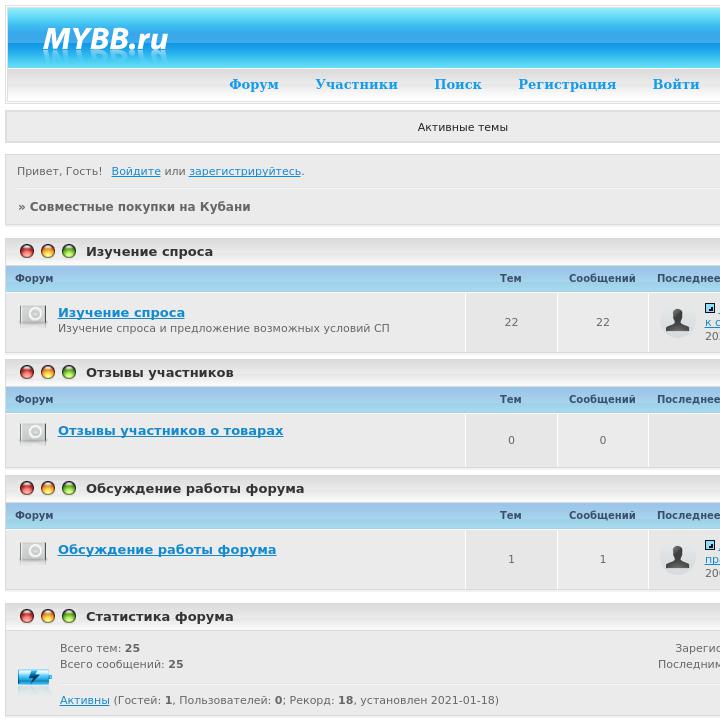The image size is (720, 720).
Task: Click the forum description about условий СП
Action: pyautogui.click(x=224, y=328)
